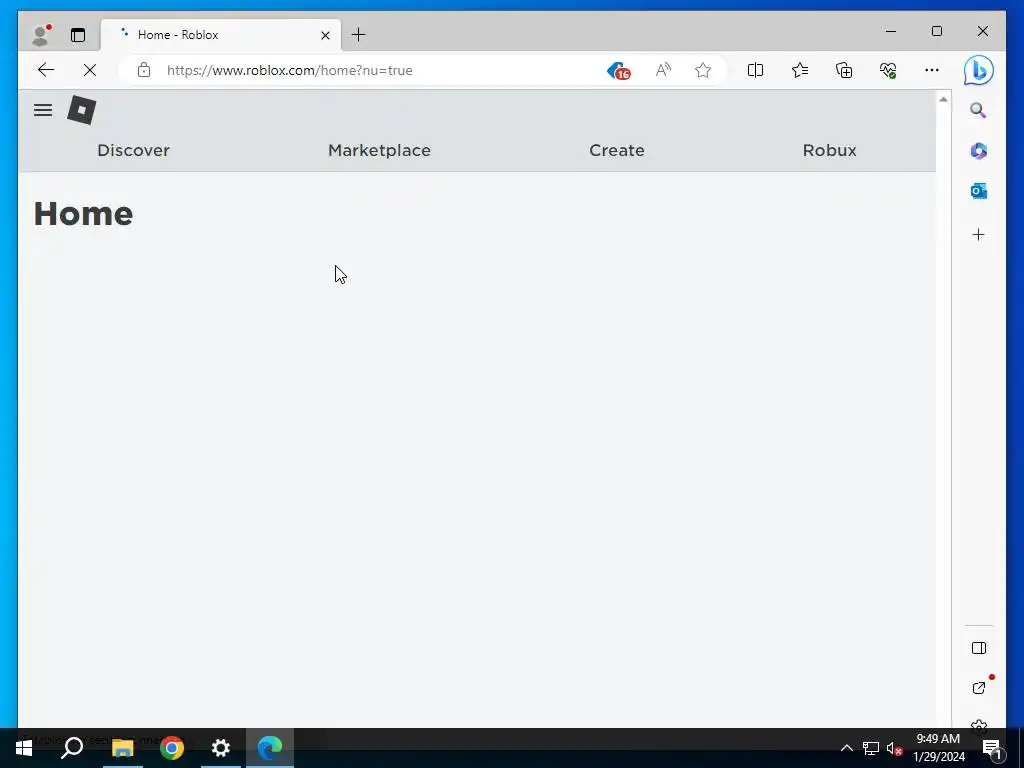
Task: Open a new tab
Action: (x=359, y=35)
